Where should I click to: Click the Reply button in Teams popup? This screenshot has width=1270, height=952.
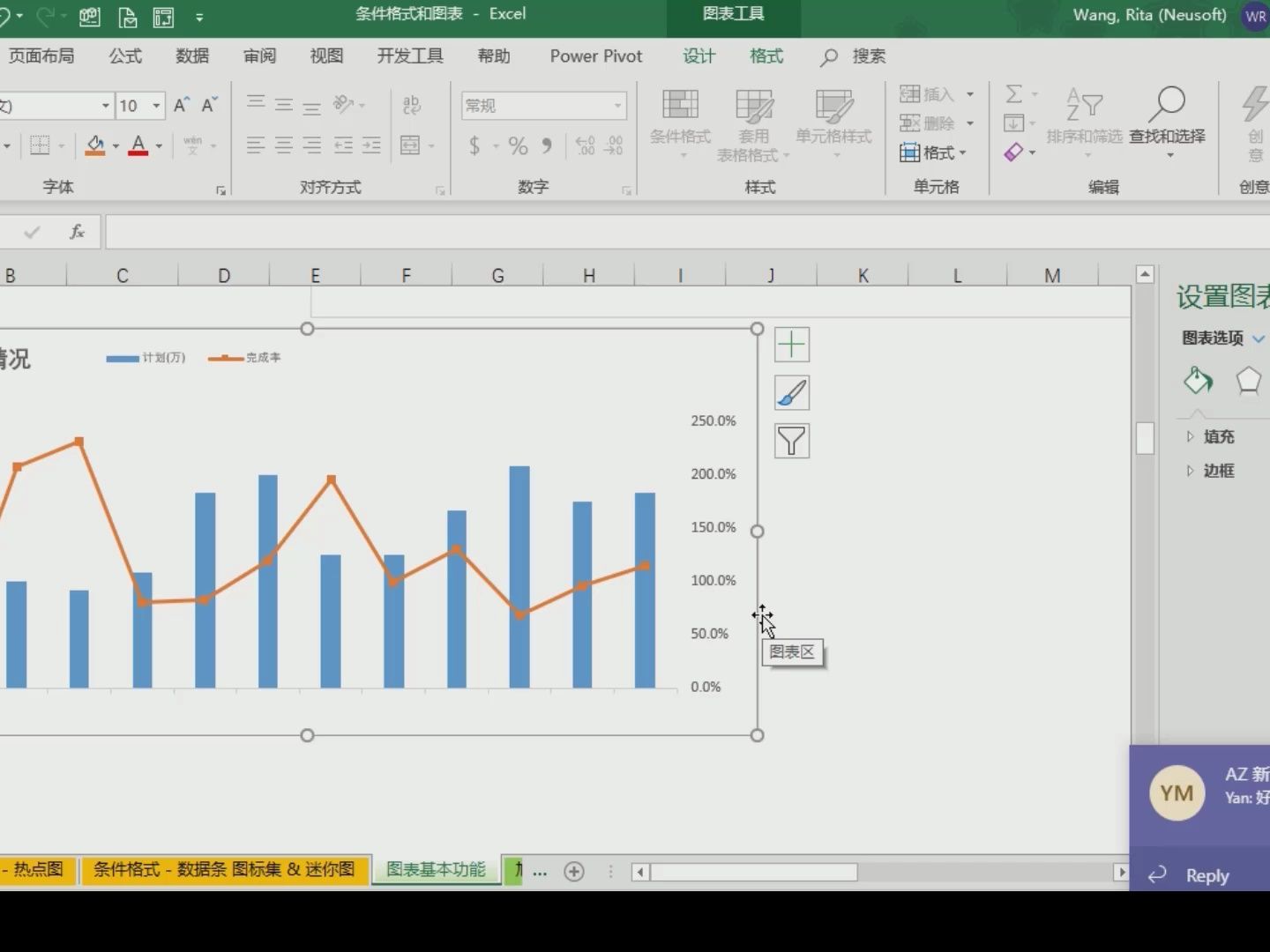(x=1209, y=874)
